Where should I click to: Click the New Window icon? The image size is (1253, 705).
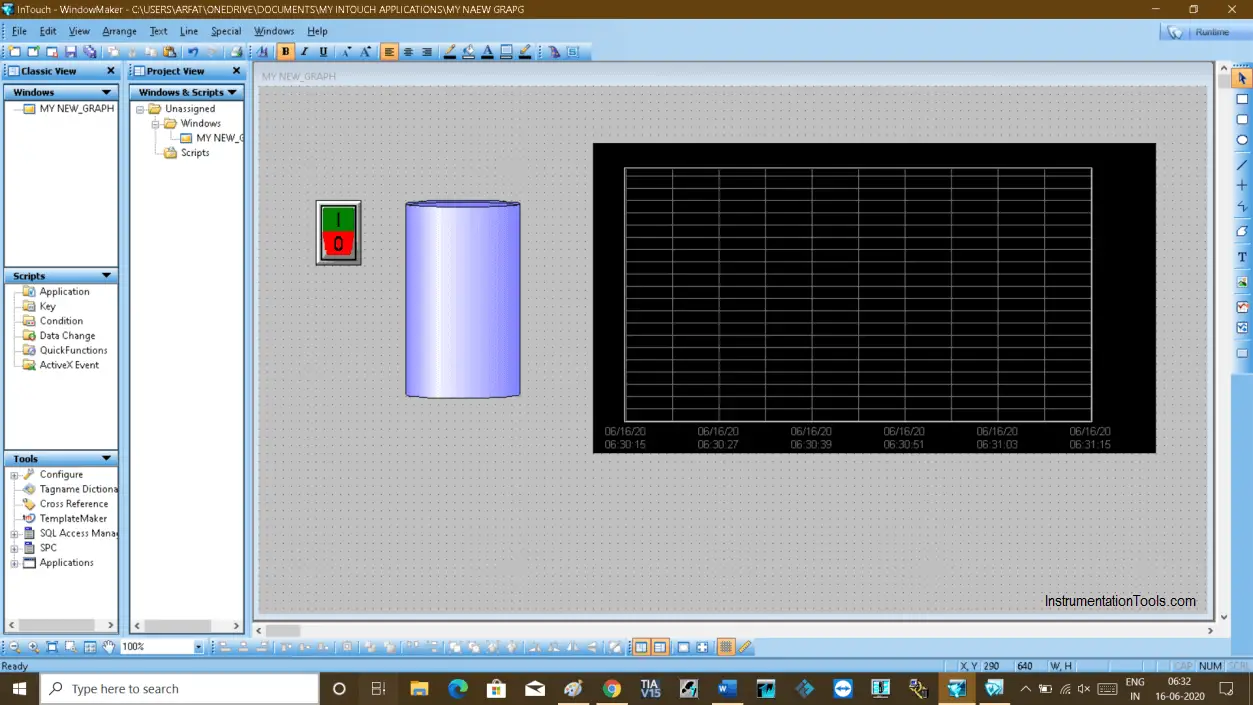pos(15,52)
